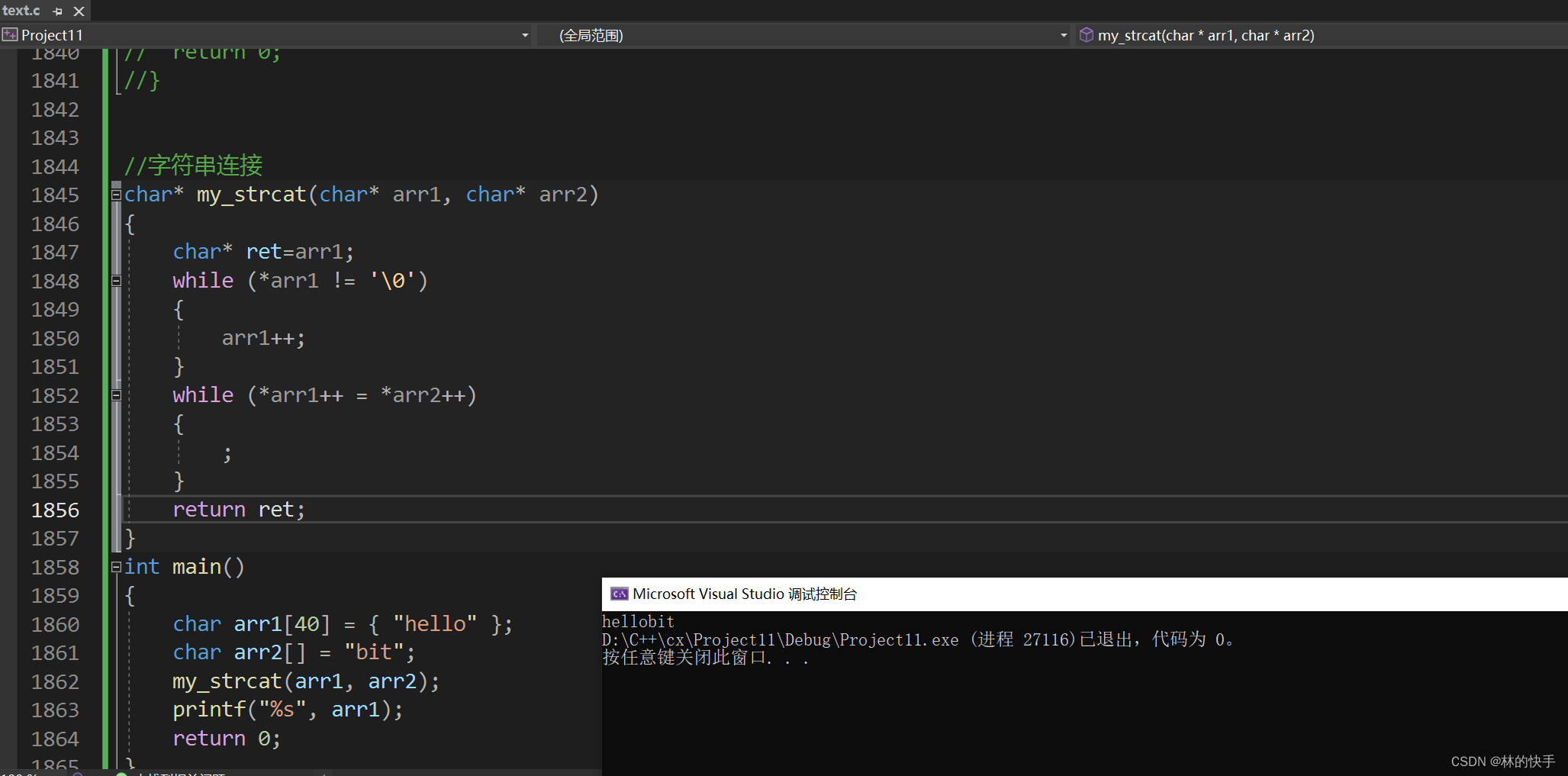Click the hellobit output in console

click(638, 622)
